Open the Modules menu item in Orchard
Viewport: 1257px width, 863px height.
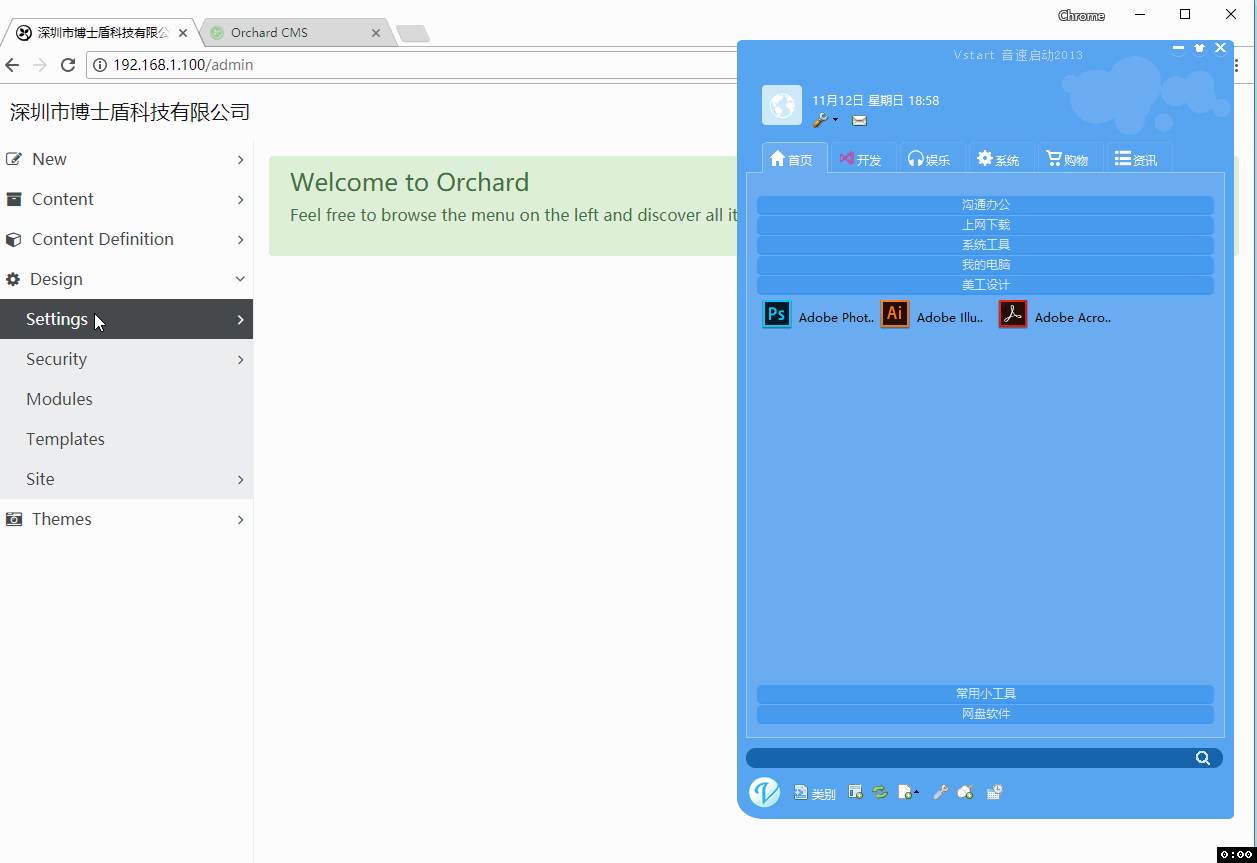click(x=59, y=398)
